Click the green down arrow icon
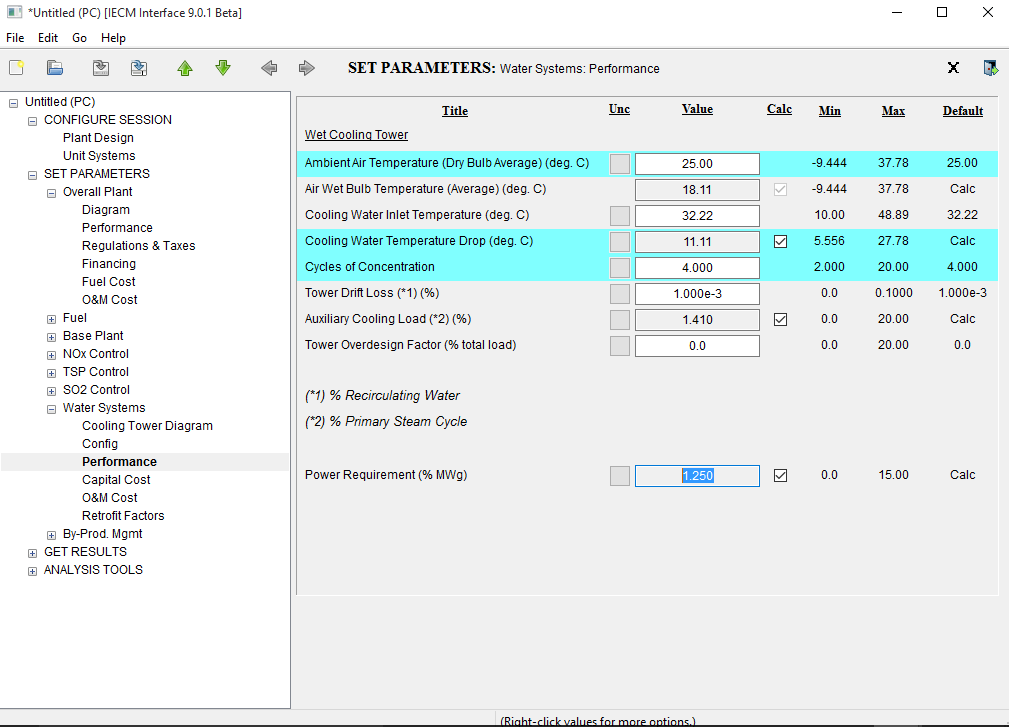This screenshot has width=1009, height=727. pos(223,68)
